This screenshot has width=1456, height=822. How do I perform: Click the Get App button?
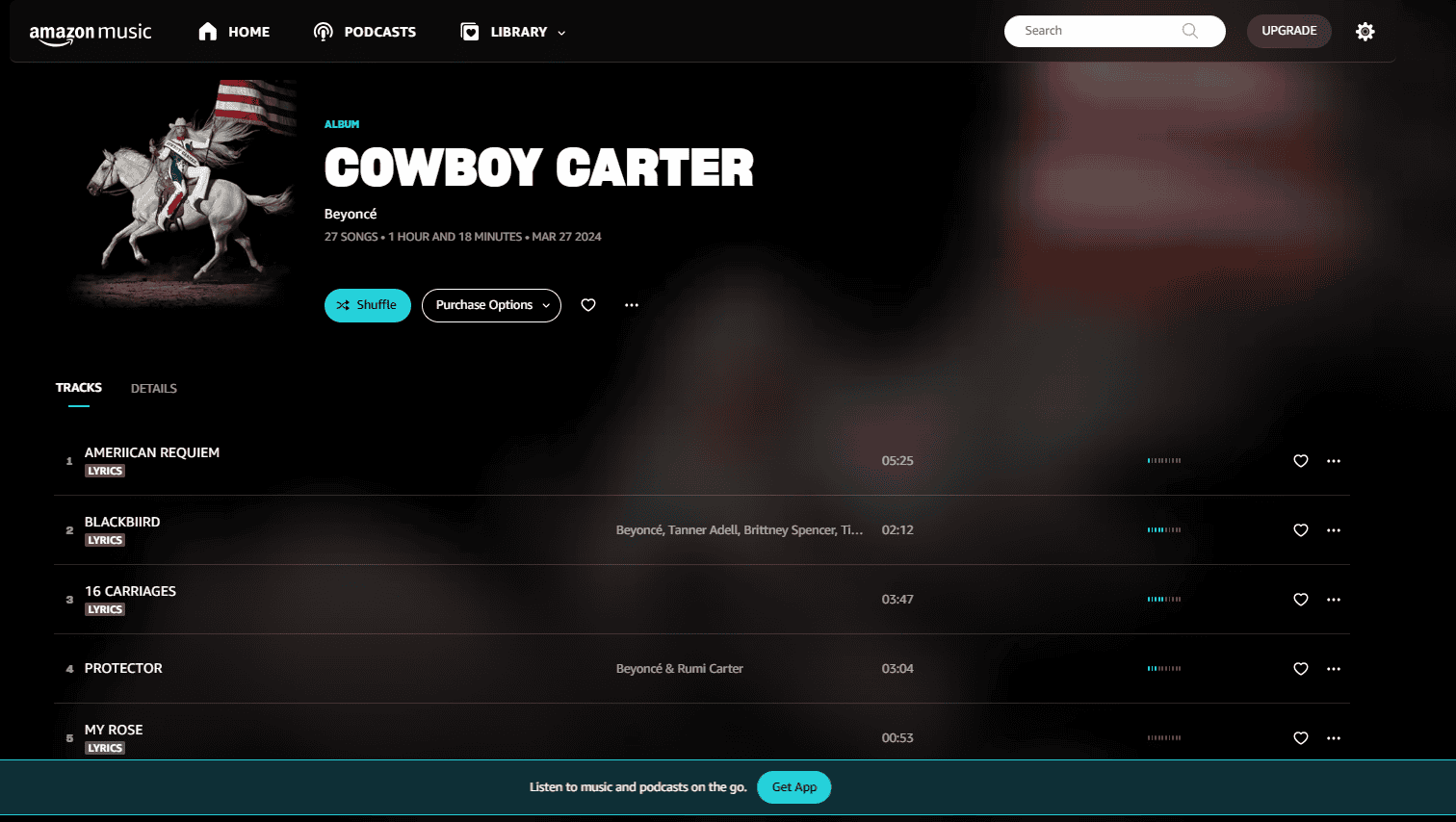point(794,787)
